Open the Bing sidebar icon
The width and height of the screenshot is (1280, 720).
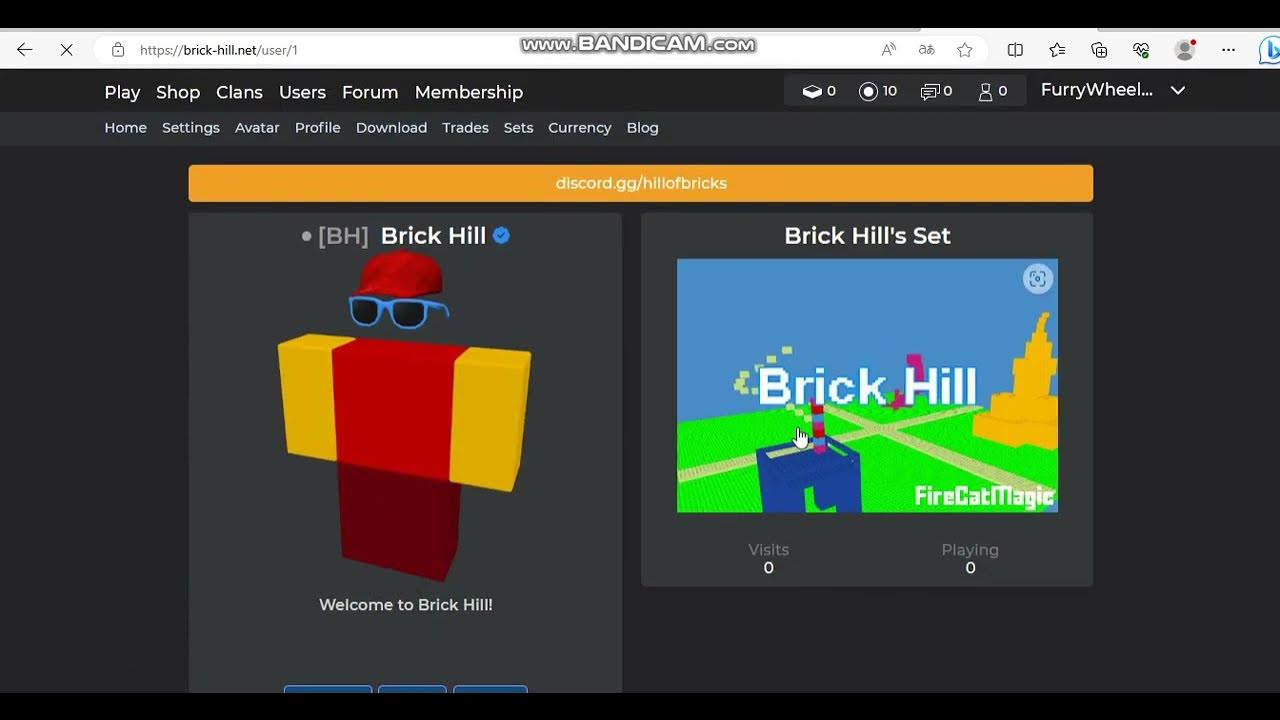[1270, 50]
